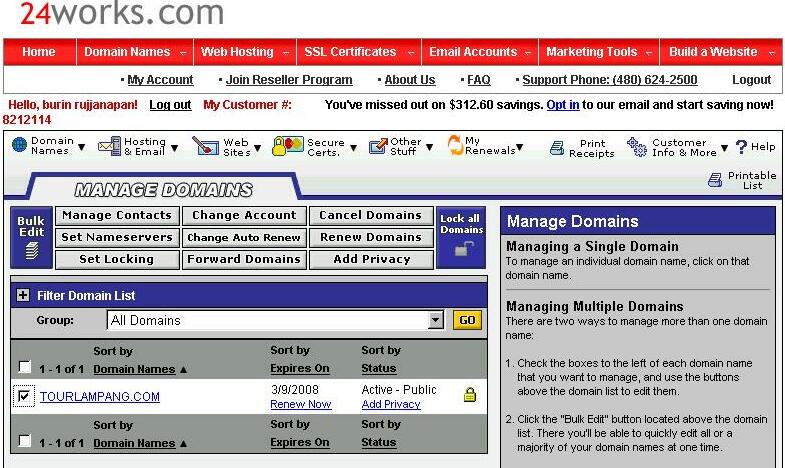Open the Web Sites dropdown arrow
This screenshot has height=468, width=785.
[257, 148]
